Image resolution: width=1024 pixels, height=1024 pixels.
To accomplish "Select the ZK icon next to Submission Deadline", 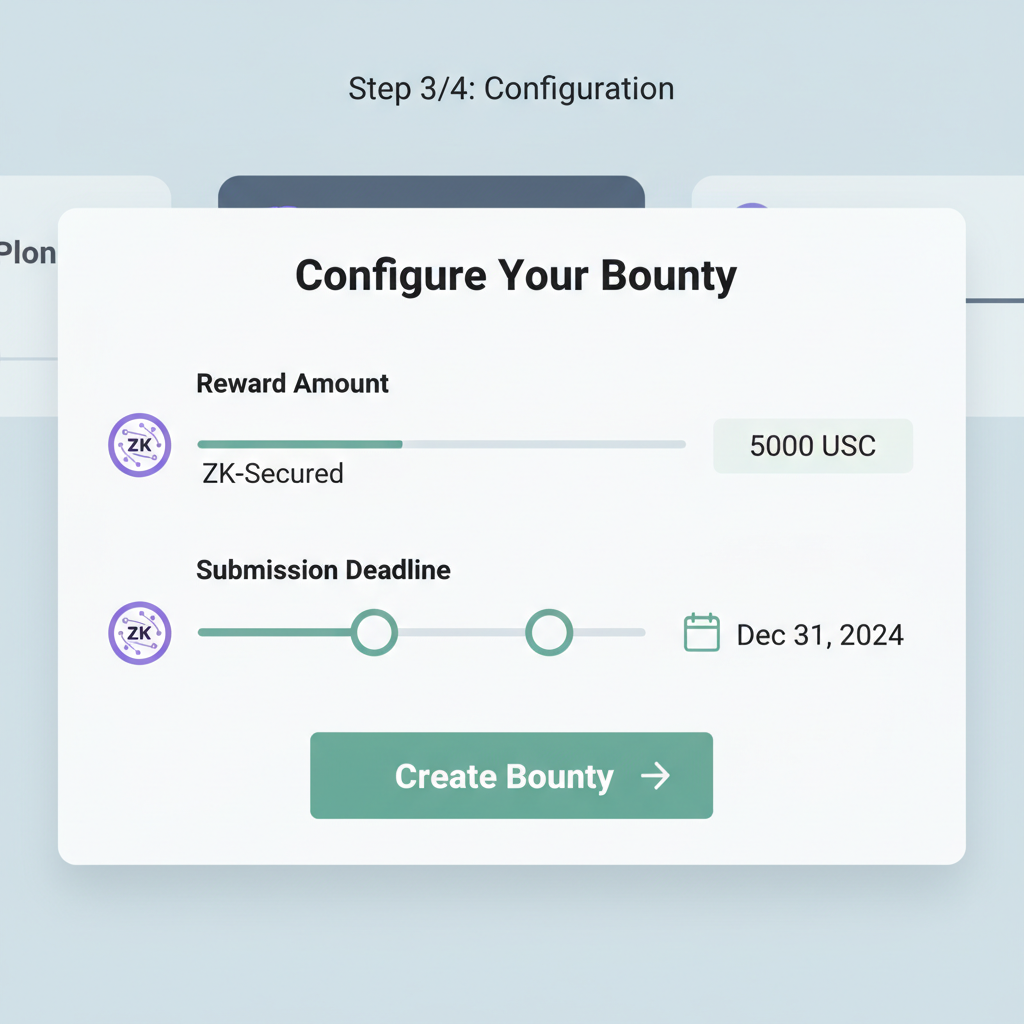I will point(139,633).
